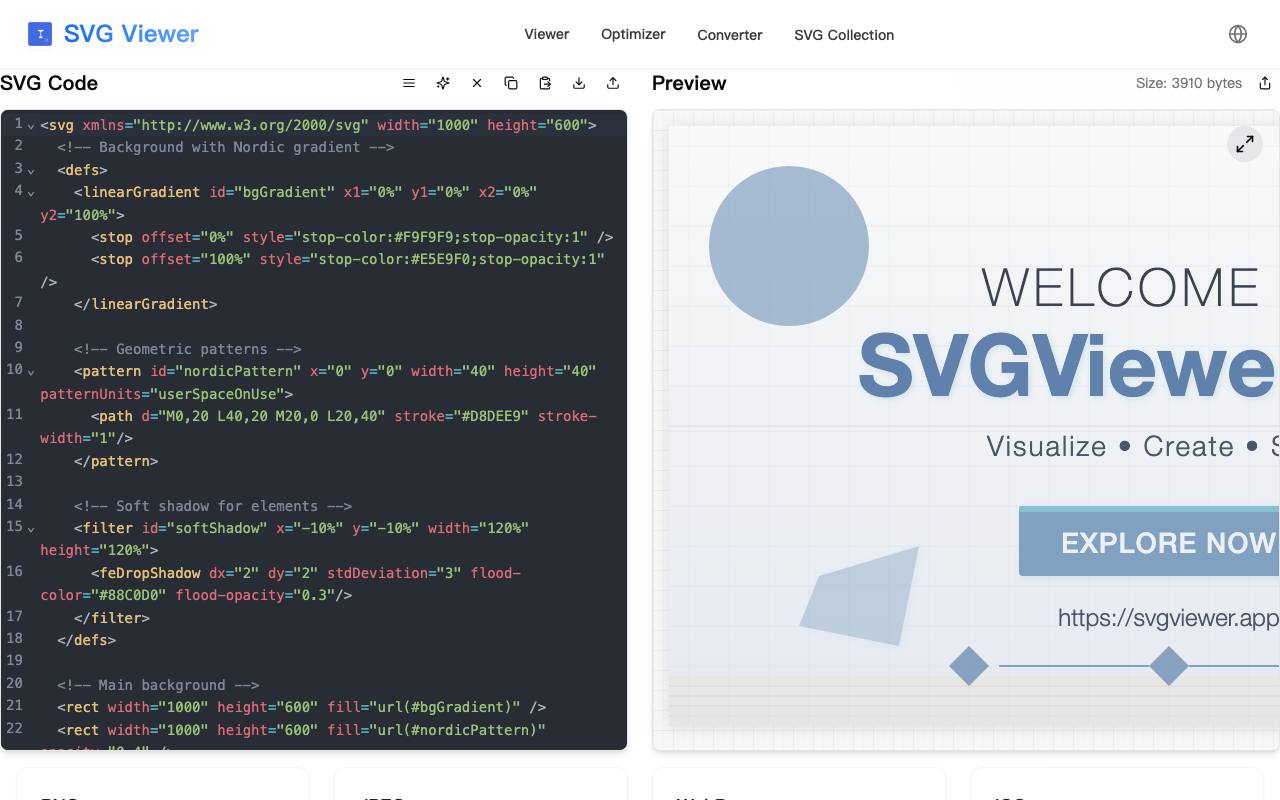Click the 'Main background' comment on line 20
Image resolution: width=1280 pixels, height=800 pixels.
click(158, 685)
